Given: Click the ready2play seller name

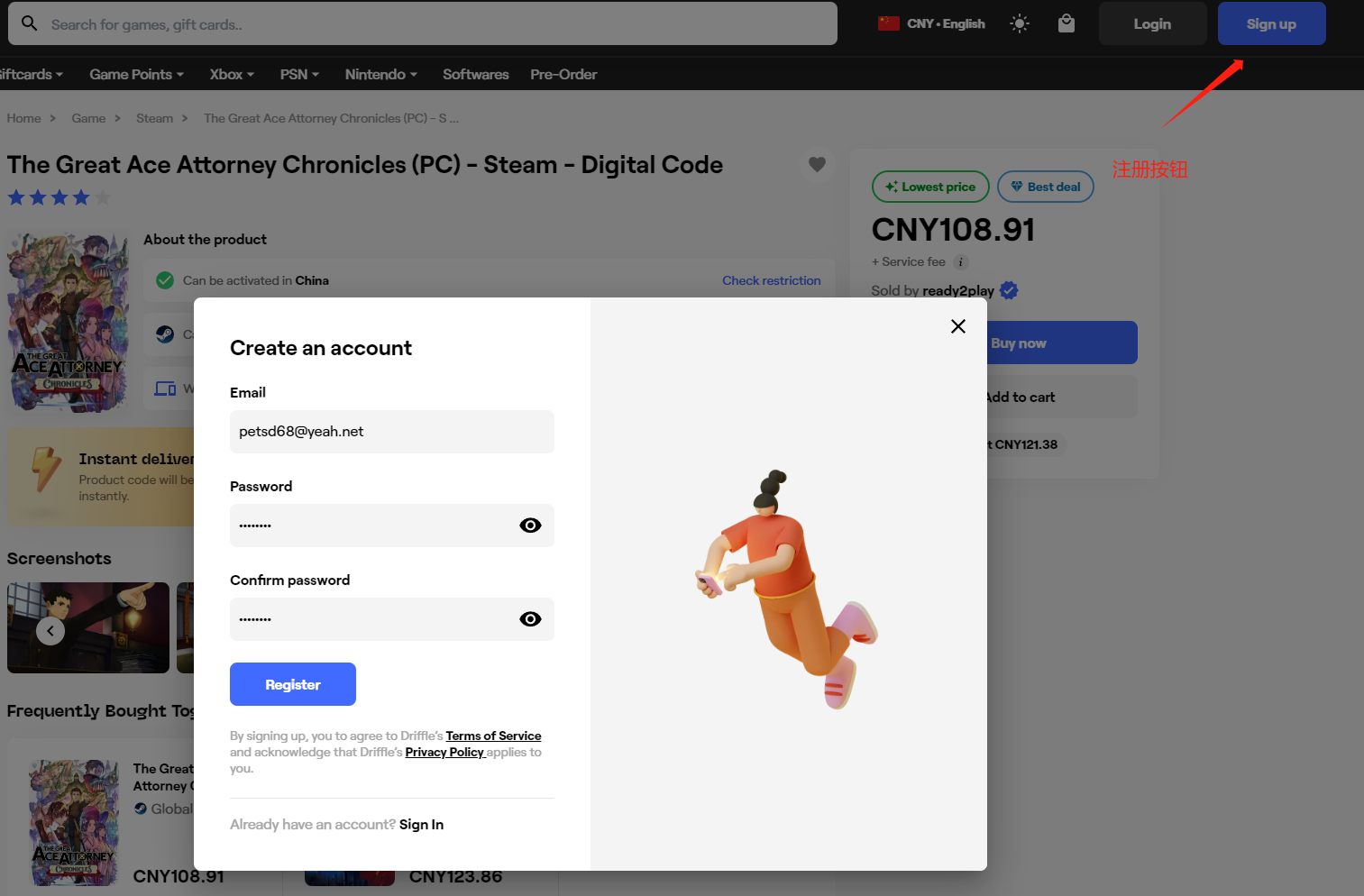Looking at the screenshot, I should pos(957,290).
